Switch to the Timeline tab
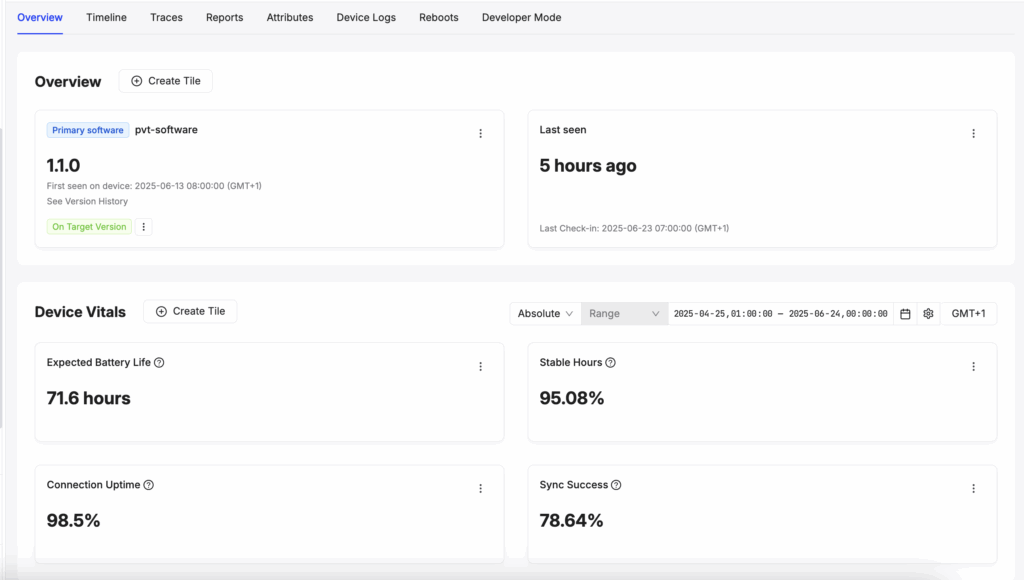The height and width of the screenshot is (580, 1024). (x=106, y=18)
